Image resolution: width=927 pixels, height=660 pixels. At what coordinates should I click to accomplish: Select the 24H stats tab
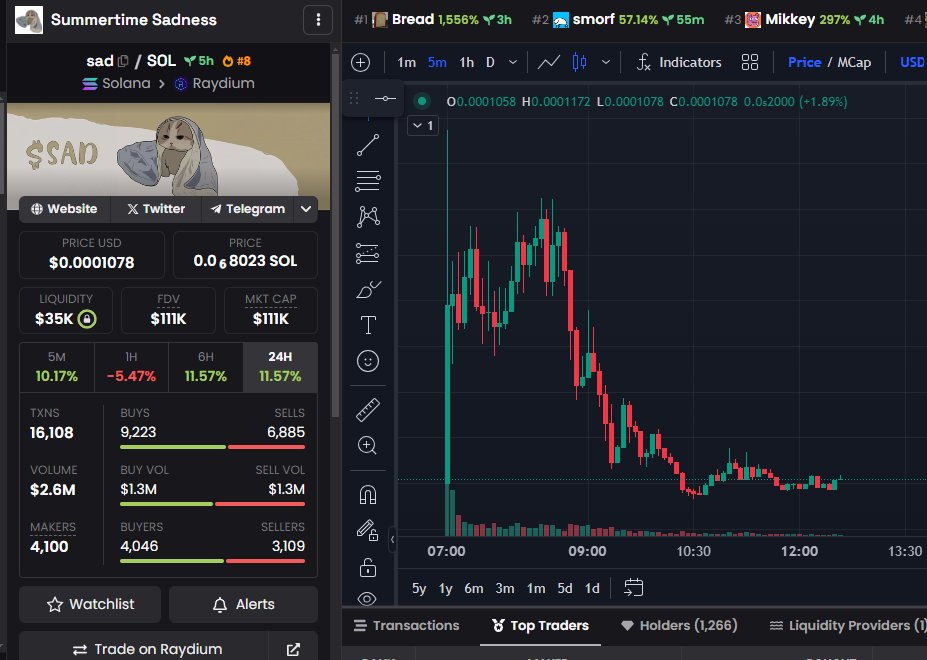tap(280, 367)
